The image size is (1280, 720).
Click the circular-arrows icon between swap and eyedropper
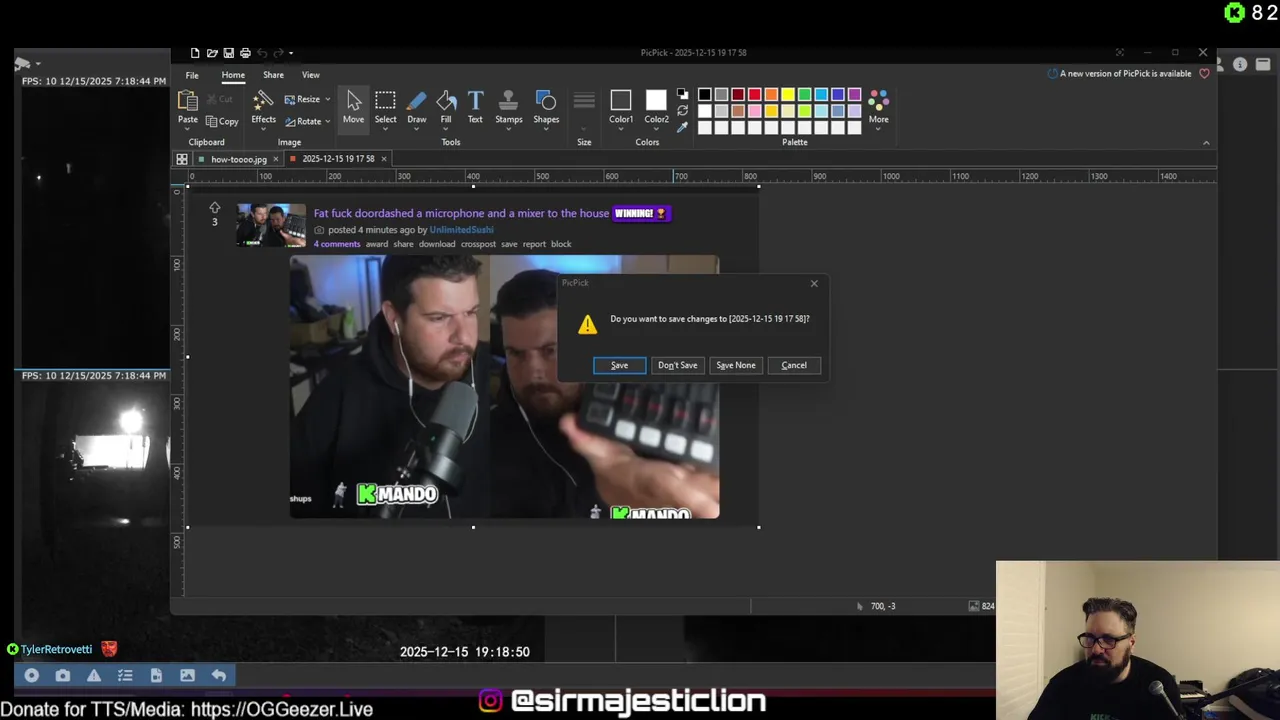[x=682, y=111]
